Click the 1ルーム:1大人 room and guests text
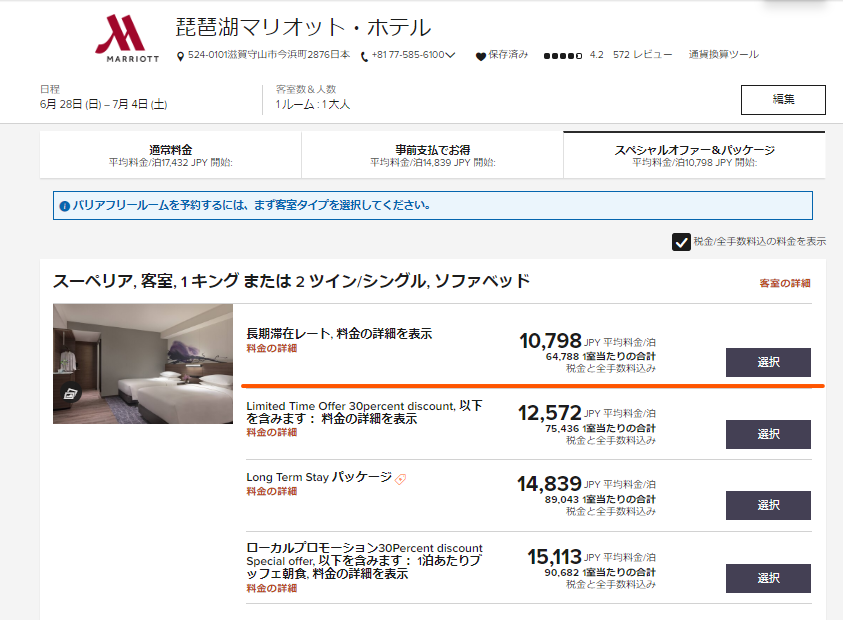This screenshot has width=843, height=620. tap(312, 104)
